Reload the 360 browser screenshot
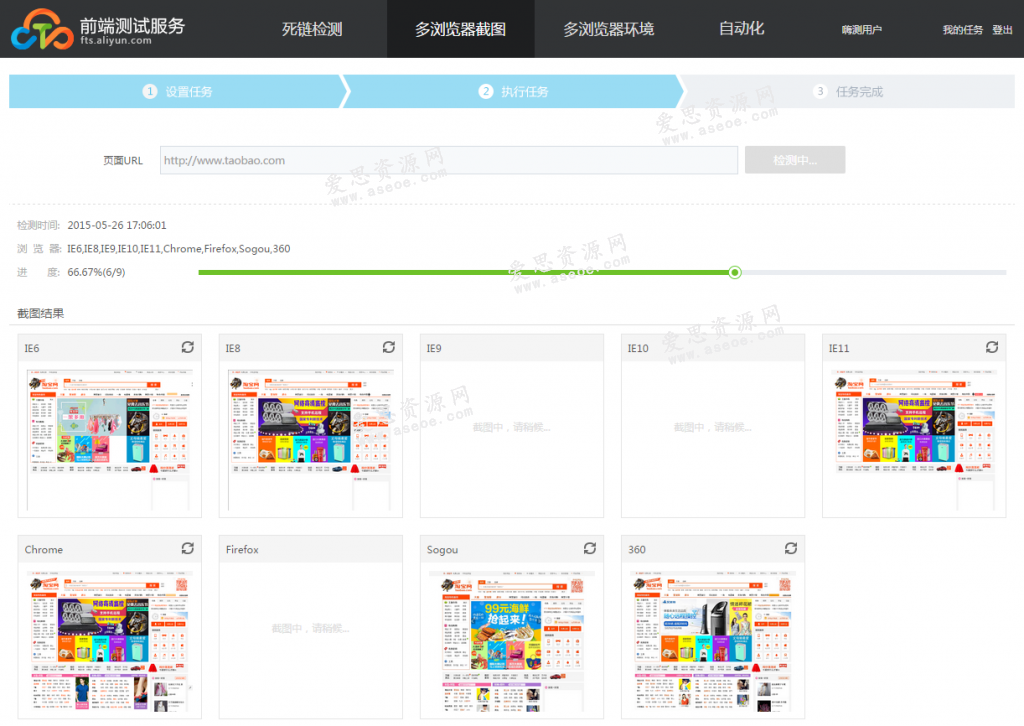1024x726 pixels. 791,548
